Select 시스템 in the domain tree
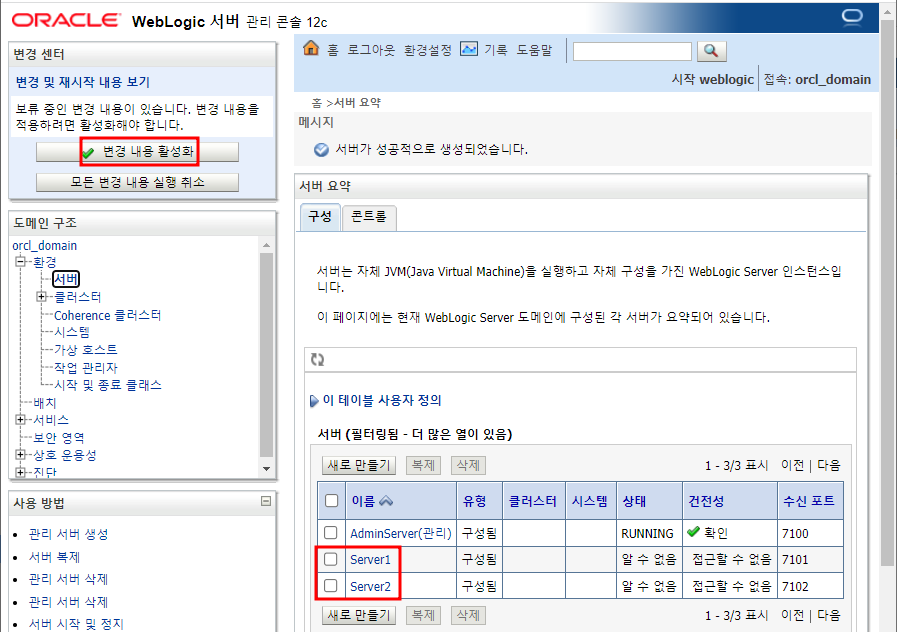The height and width of the screenshot is (632, 897). tap(72, 332)
